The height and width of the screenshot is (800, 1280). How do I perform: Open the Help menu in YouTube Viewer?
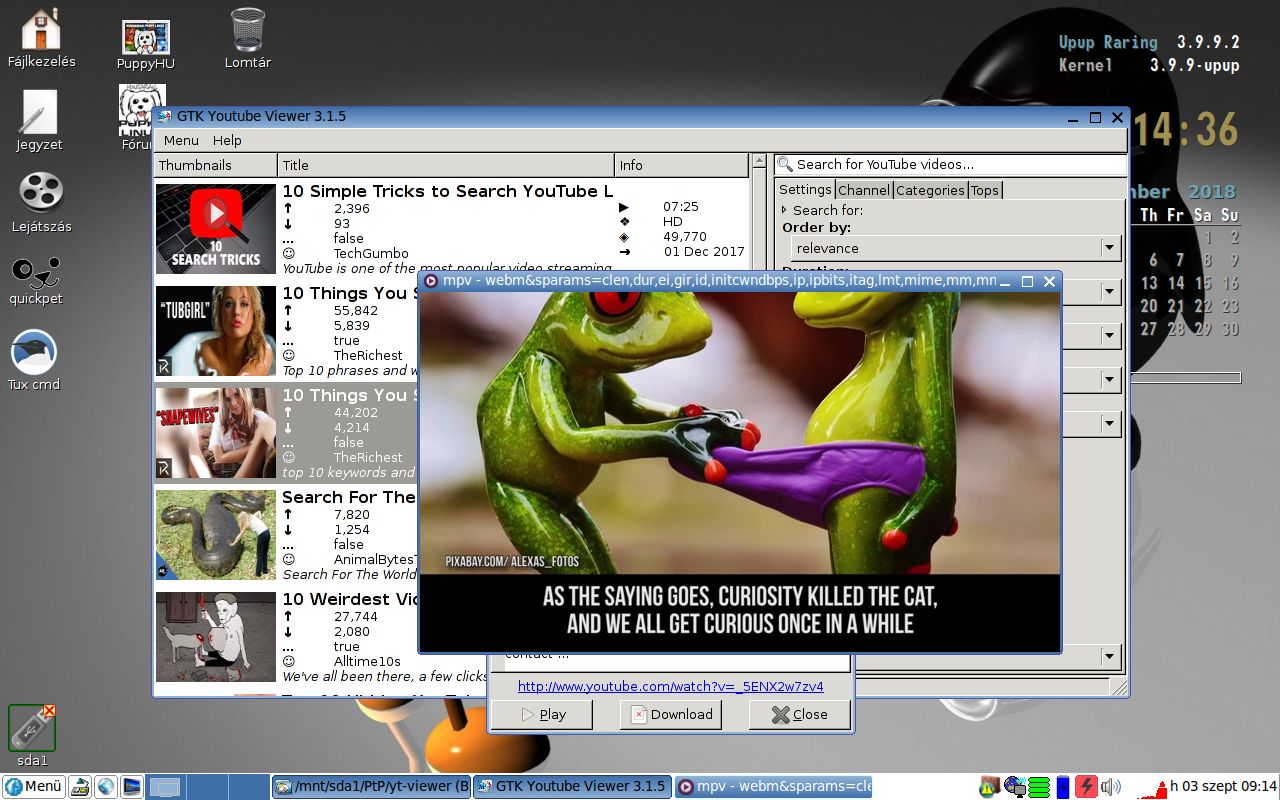pos(227,140)
